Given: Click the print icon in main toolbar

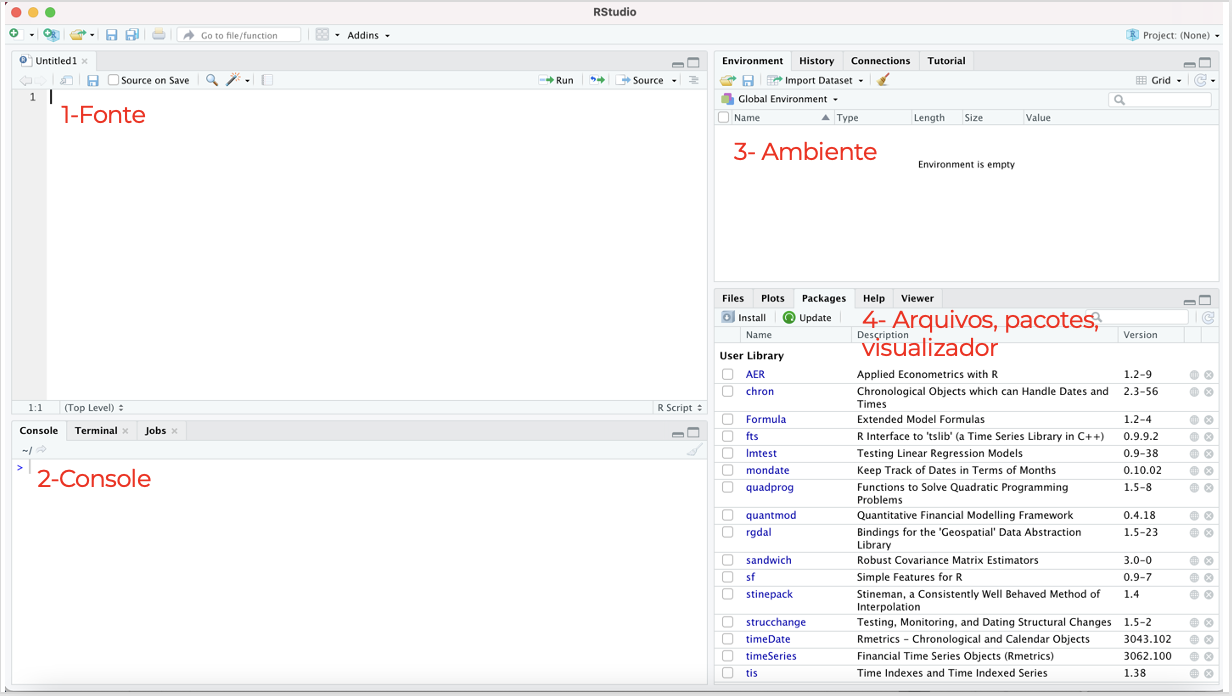Looking at the screenshot, I should coord(158,35).
